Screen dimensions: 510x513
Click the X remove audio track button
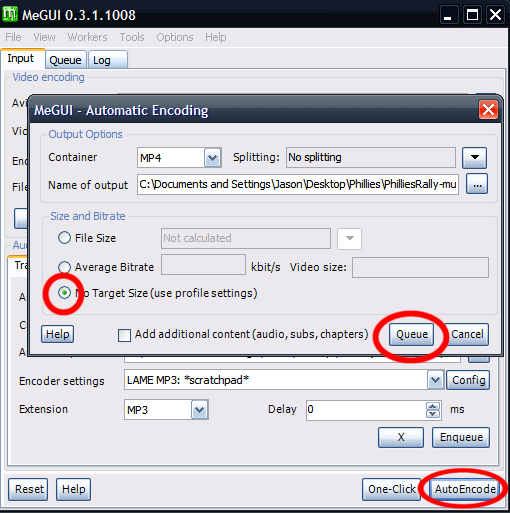click(x=401, y=437)
